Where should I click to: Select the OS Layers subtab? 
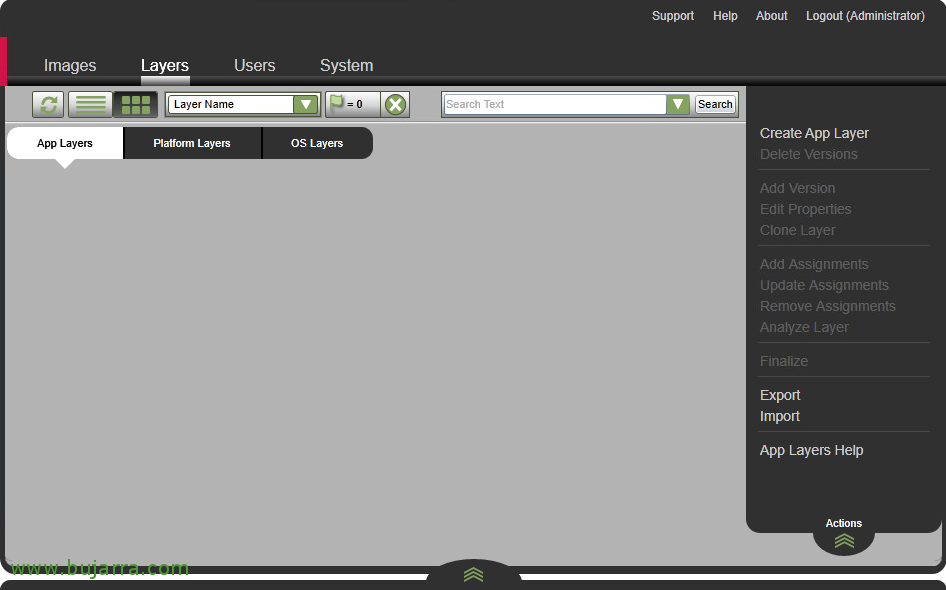(317, 143)
